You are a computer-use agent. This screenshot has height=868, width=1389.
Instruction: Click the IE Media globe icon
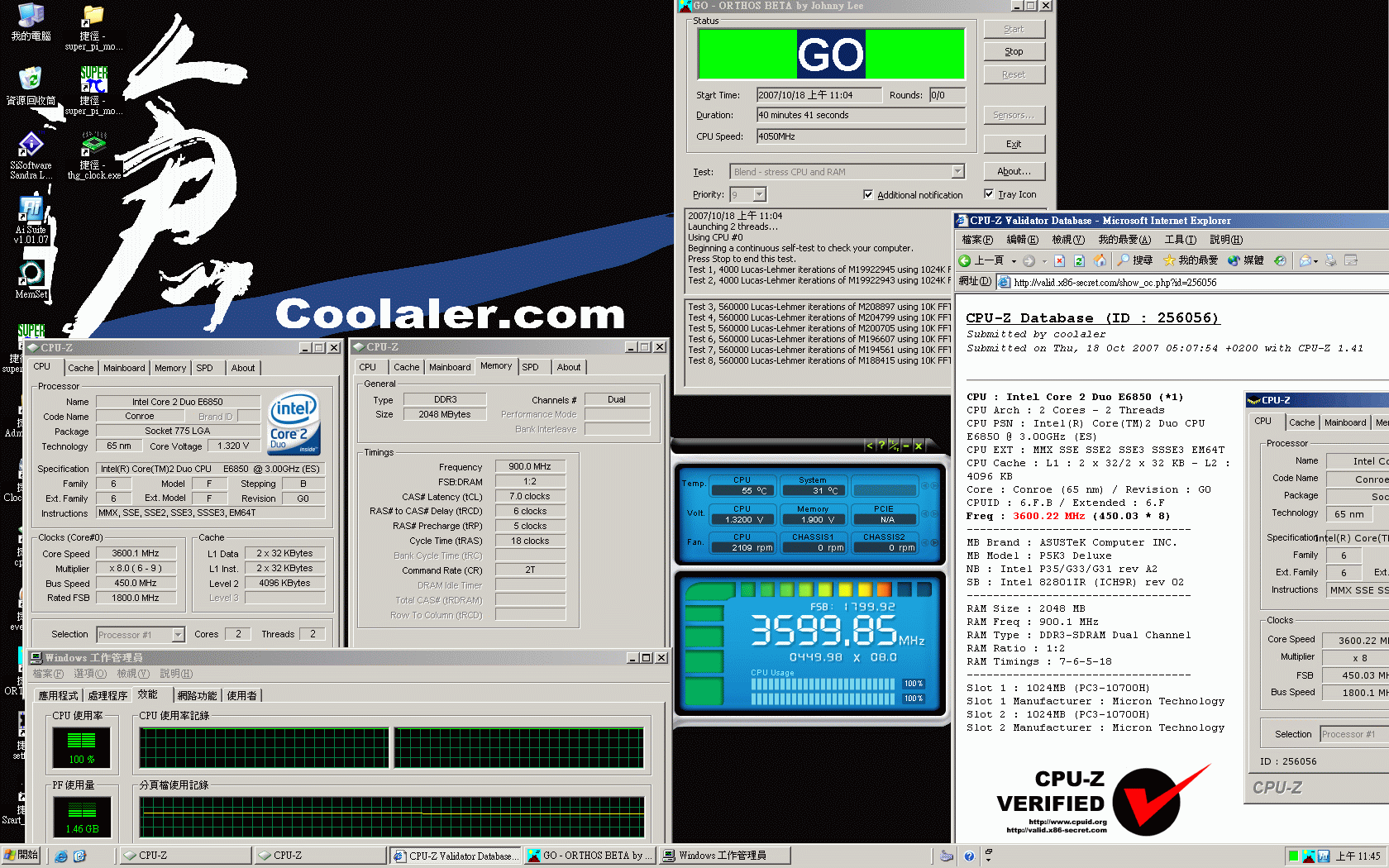1234,260
